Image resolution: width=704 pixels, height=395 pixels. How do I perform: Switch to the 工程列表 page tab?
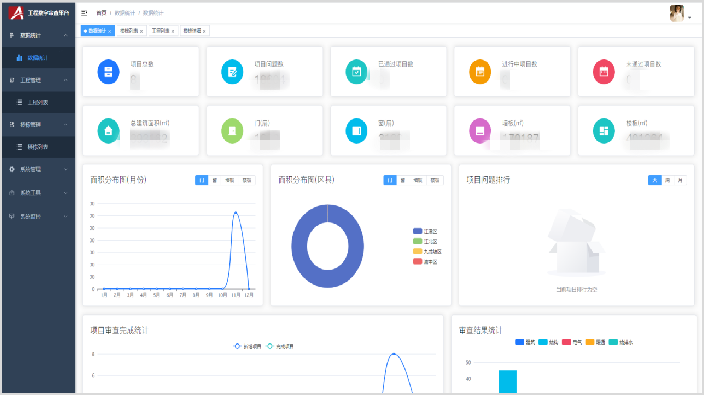(163, 31)
